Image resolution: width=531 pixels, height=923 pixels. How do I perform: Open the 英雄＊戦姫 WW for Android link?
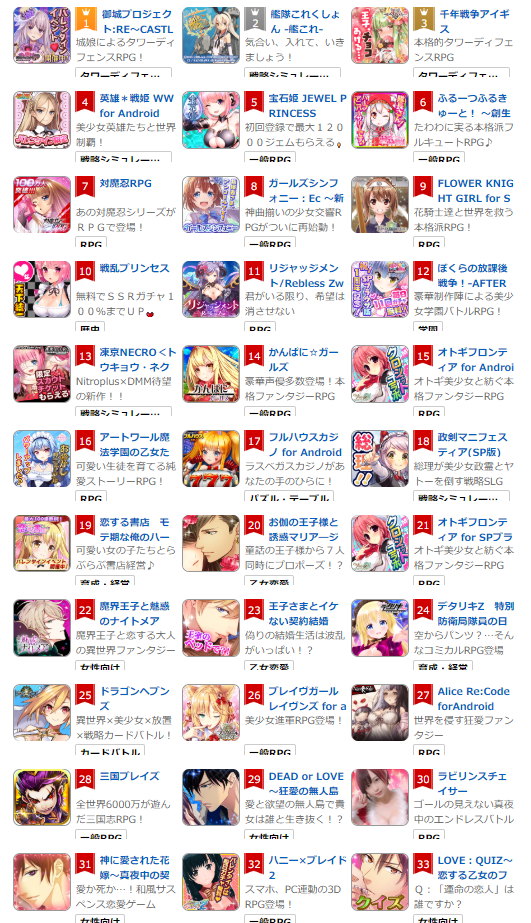click(x=137, y=106)
